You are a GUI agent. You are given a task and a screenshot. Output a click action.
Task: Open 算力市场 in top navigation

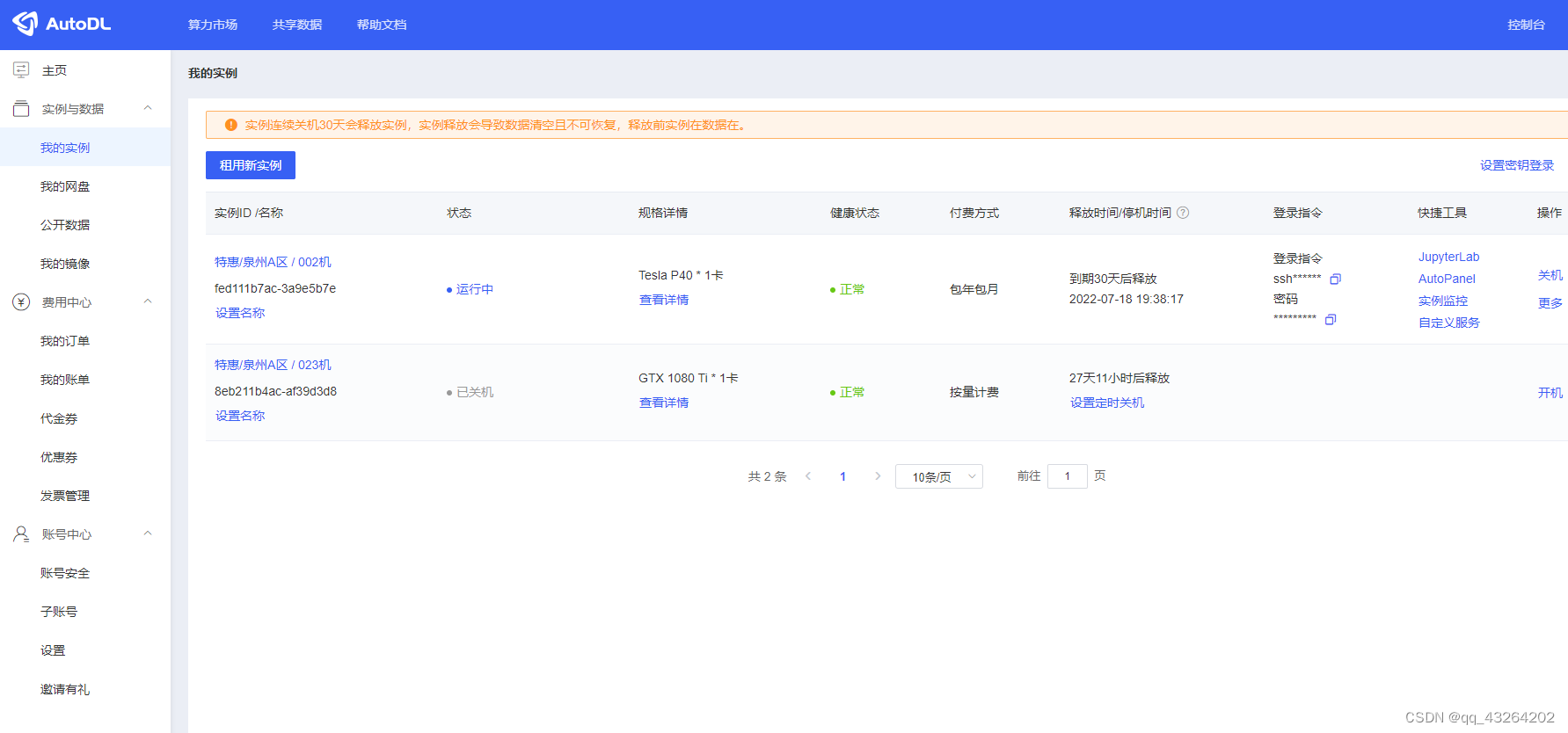click(x=213, y=25)
